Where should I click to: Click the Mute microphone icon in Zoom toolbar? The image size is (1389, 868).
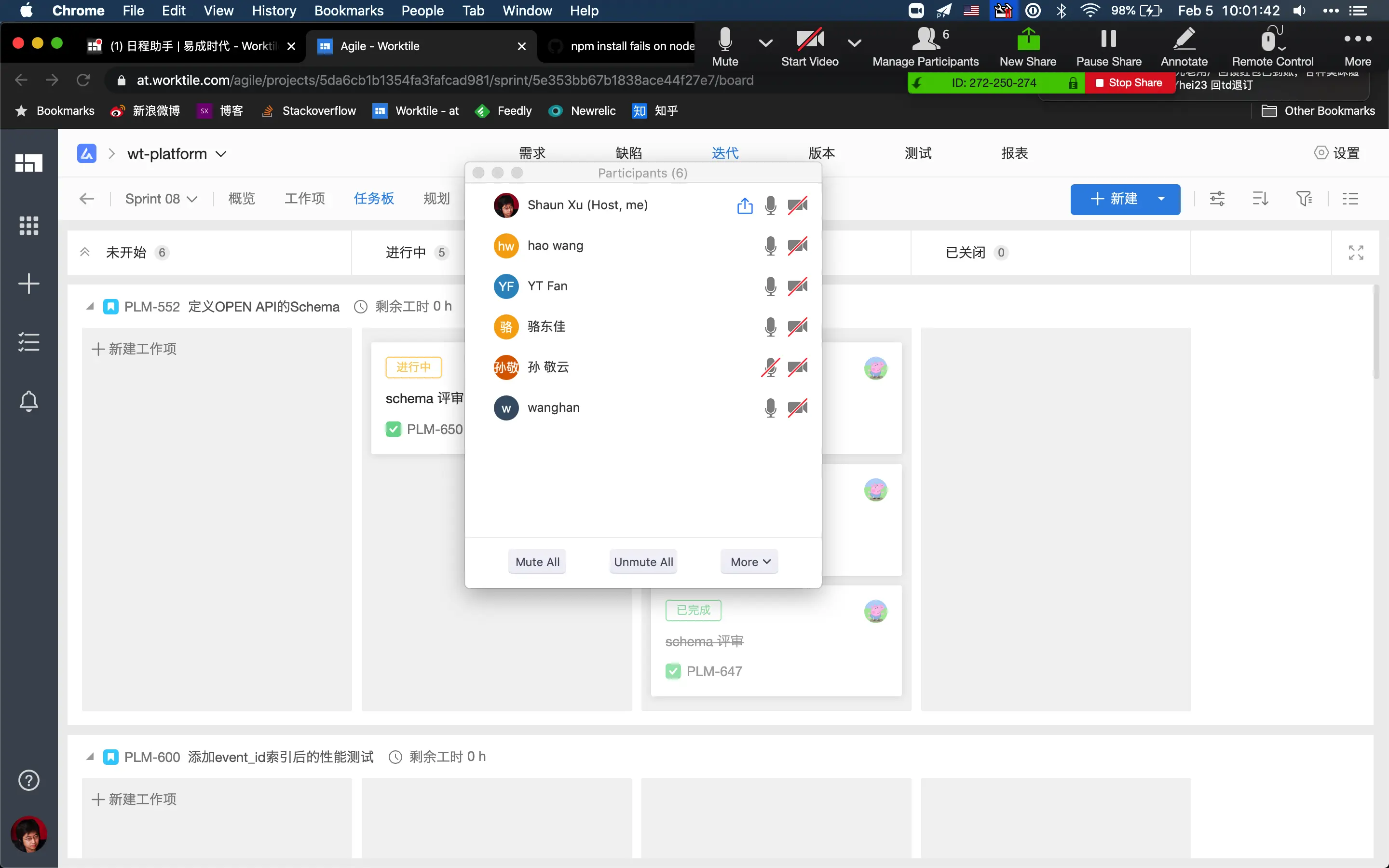point(725,40)
